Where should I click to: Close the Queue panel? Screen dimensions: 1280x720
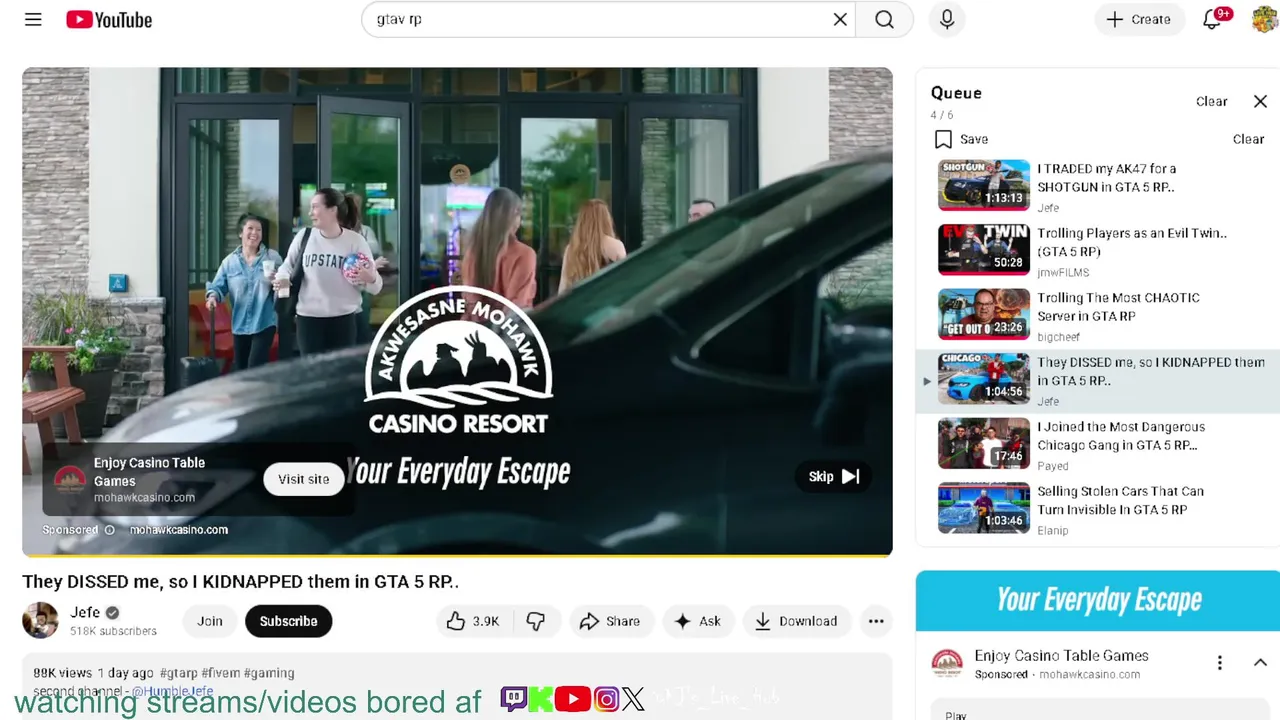[1260, 101]
